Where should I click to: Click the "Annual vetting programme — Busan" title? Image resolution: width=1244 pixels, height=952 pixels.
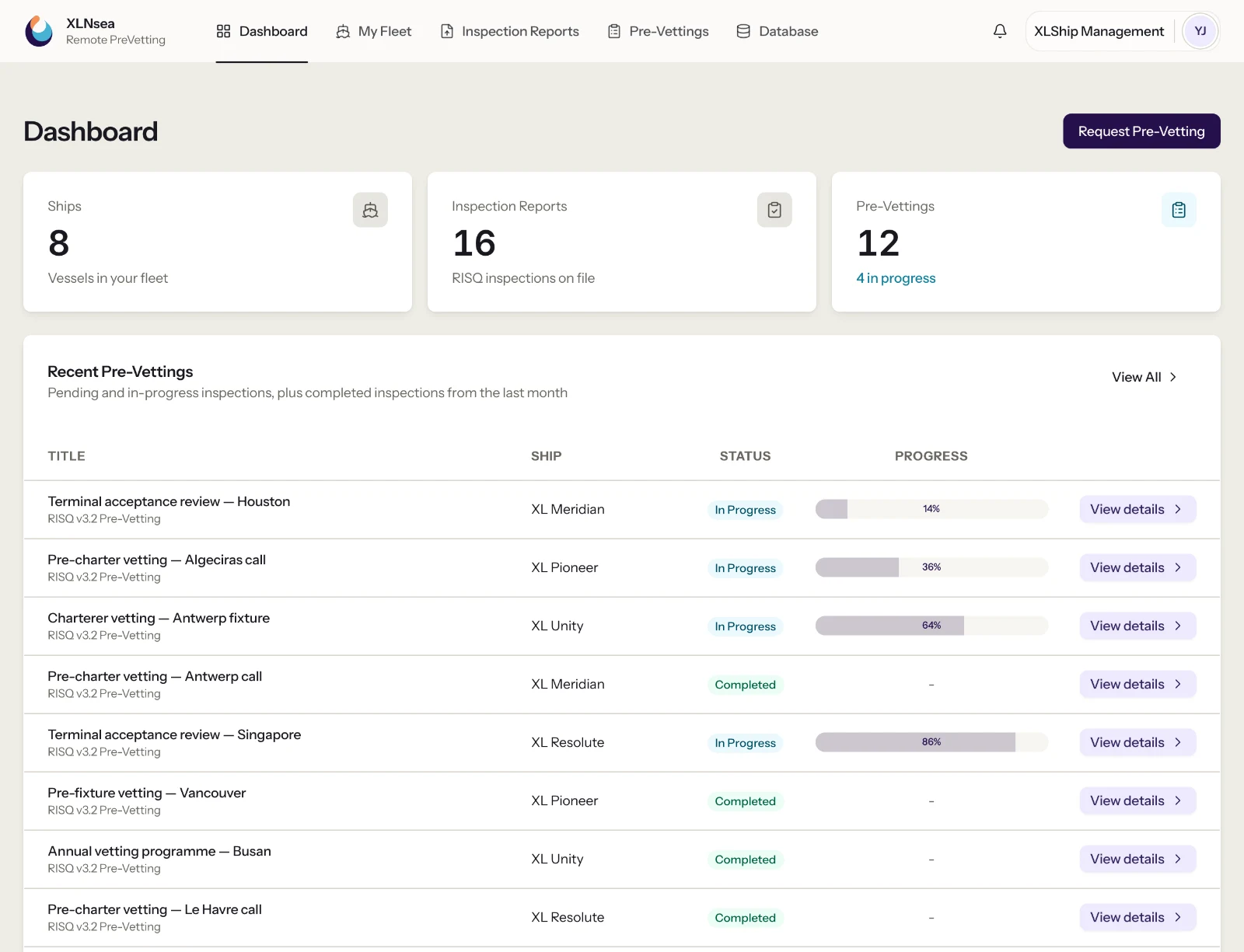(159, 851)
